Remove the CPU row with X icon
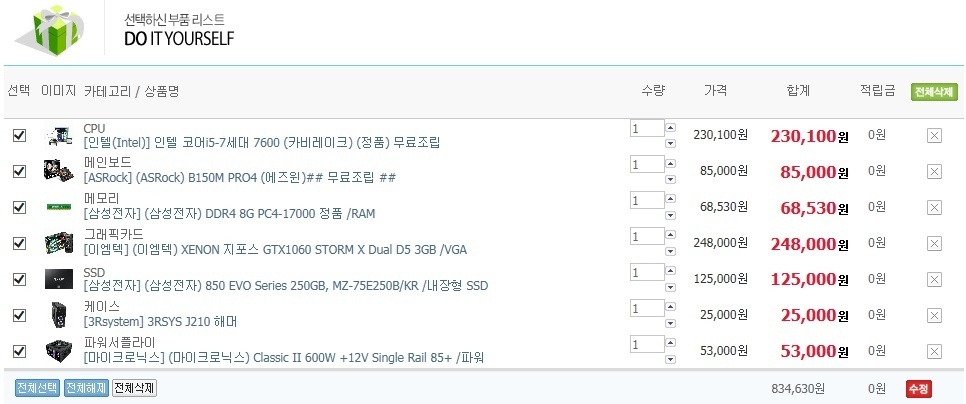 [934, 136]
